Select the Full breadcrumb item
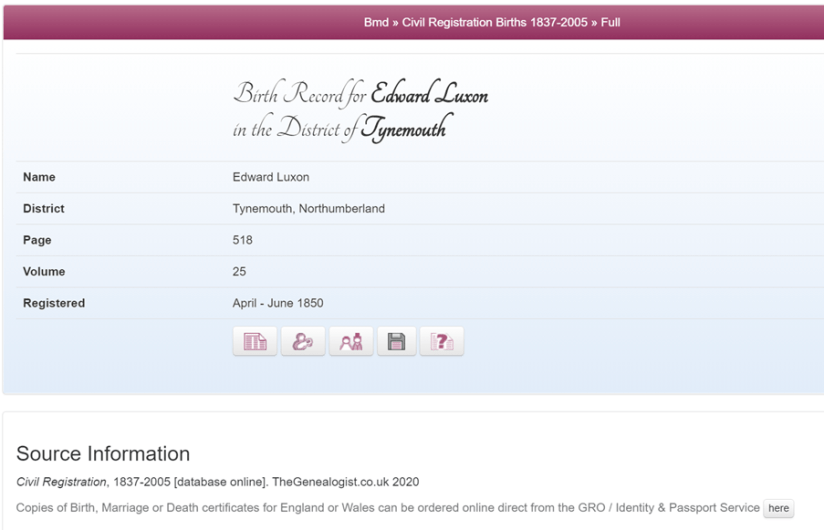 610,22
